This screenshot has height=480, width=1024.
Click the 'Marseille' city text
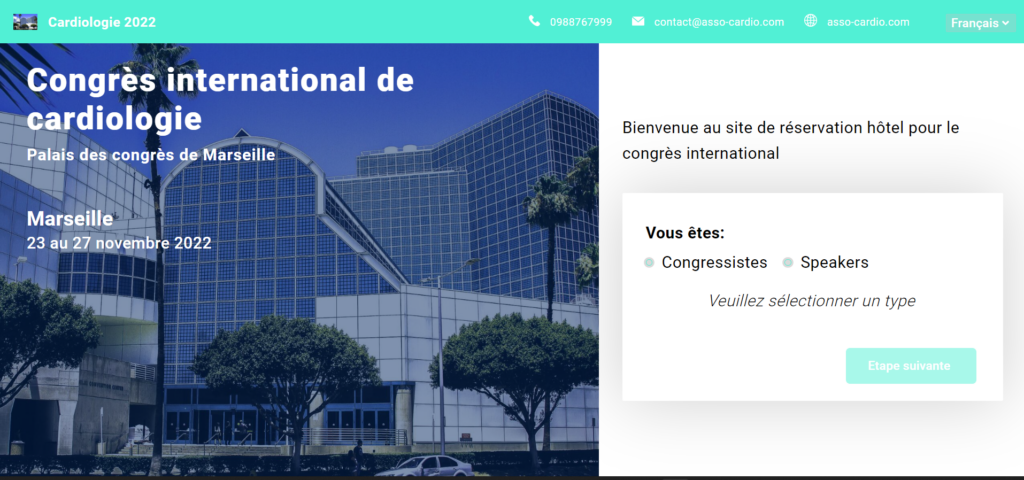70,219
